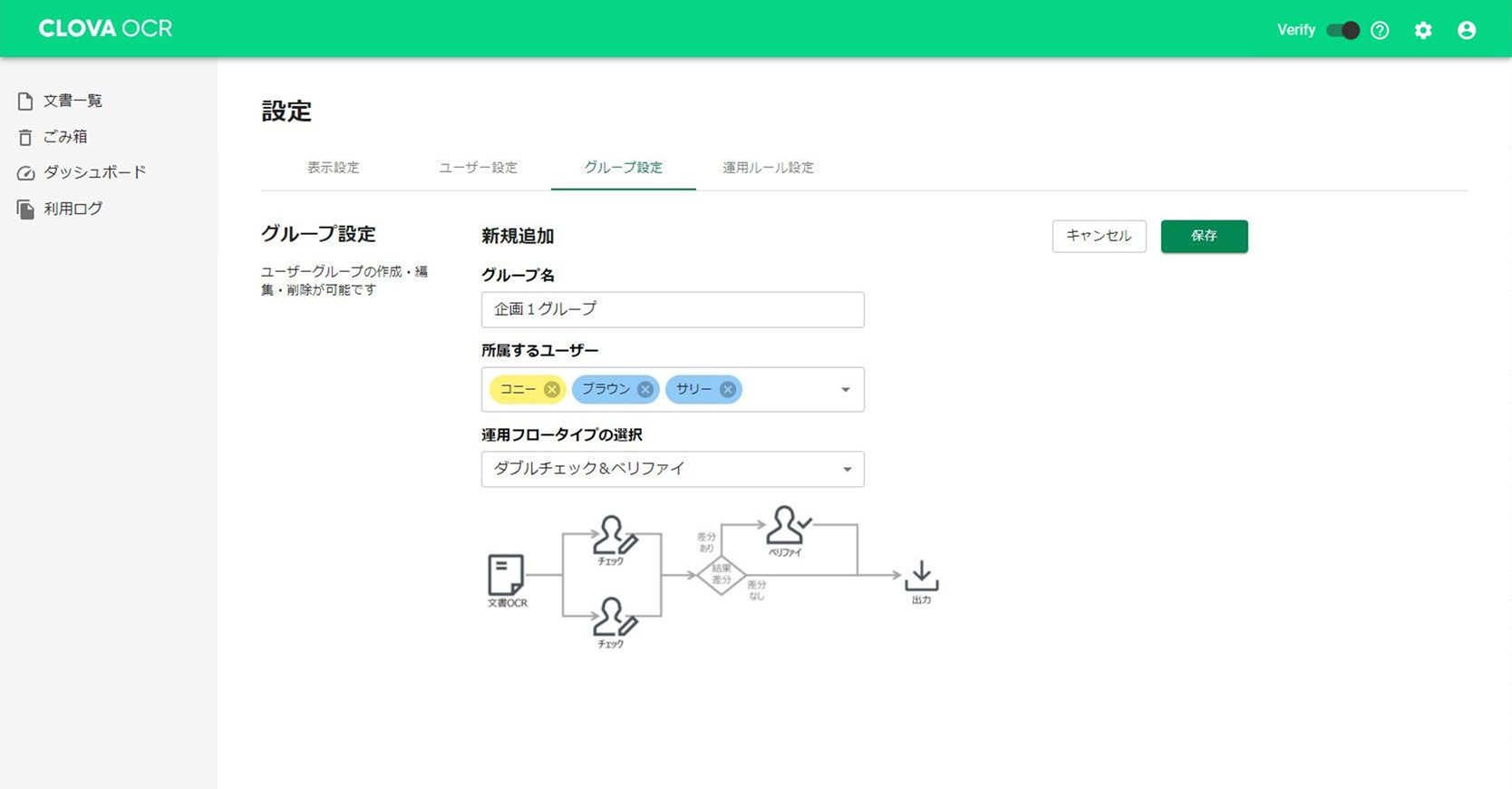This screenshot has width=1512, height=789.
Task: Open the help question mark icon
Action: (1380, 30)
